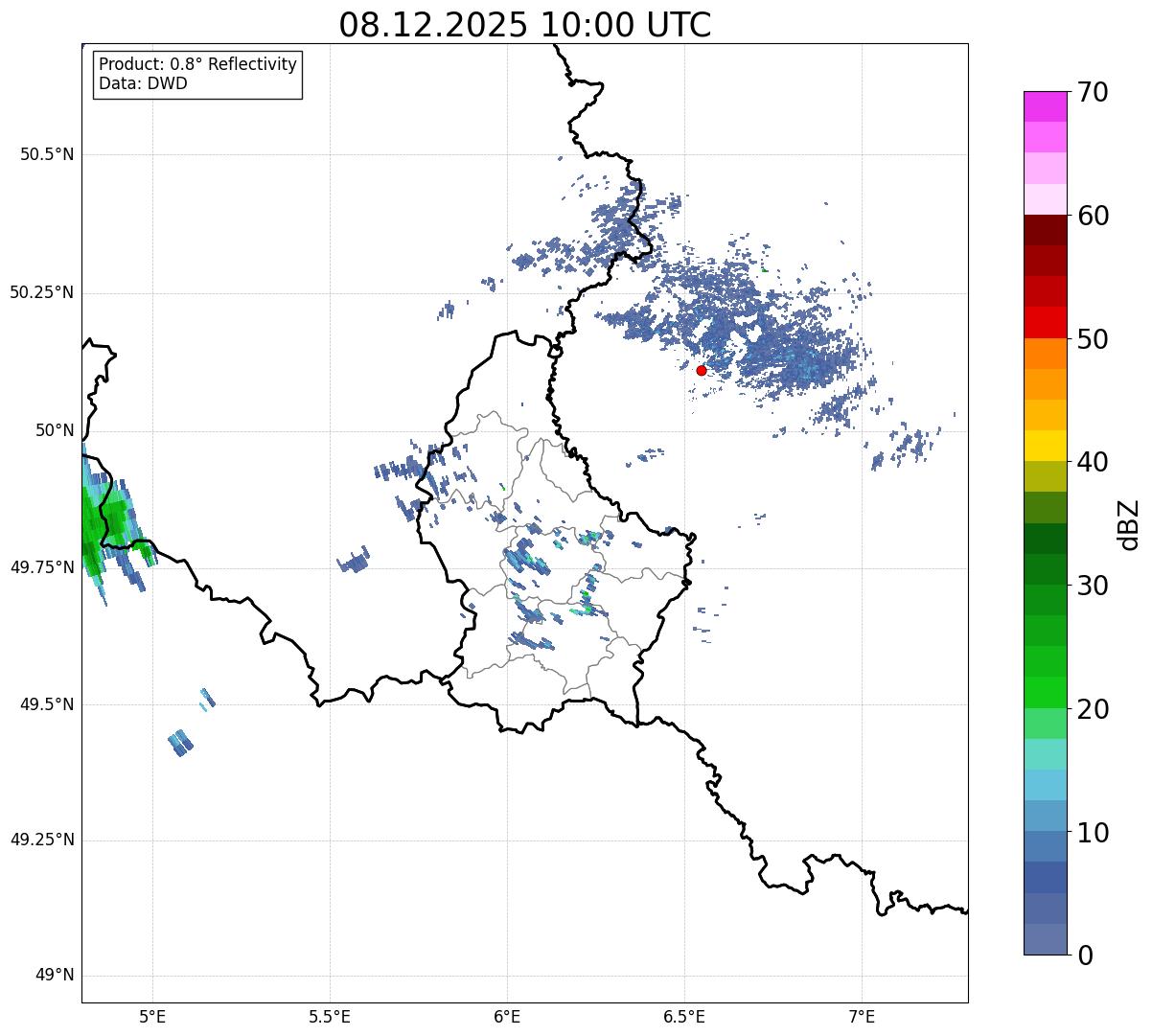
Task: Click the 'dBZ' colorbar axis label
Action: (1129, 523)
